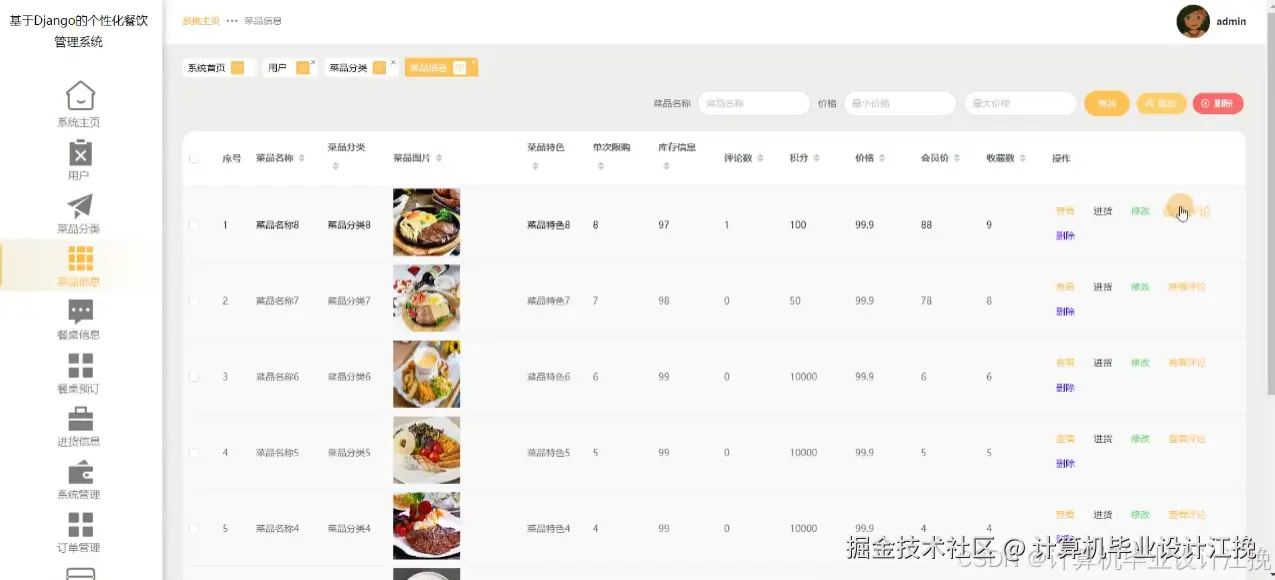The image size is (1275, 580).
Task: Click the yellow 查询 search button
Action: (1107, 103)
